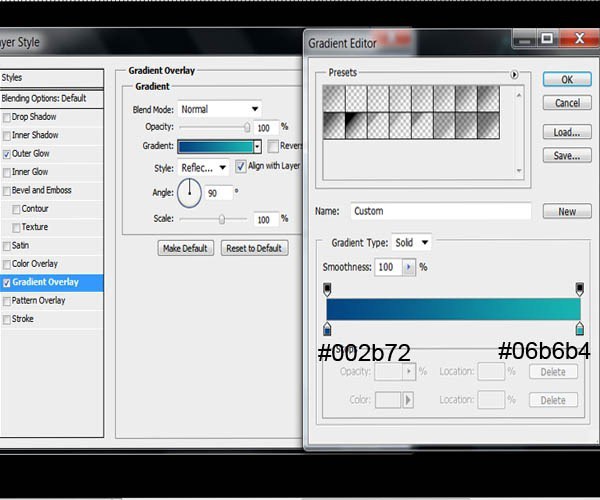This screenshot has width=600, height=500.
Task: Click OK in Gradient Editor
Action: pos(566,79)
